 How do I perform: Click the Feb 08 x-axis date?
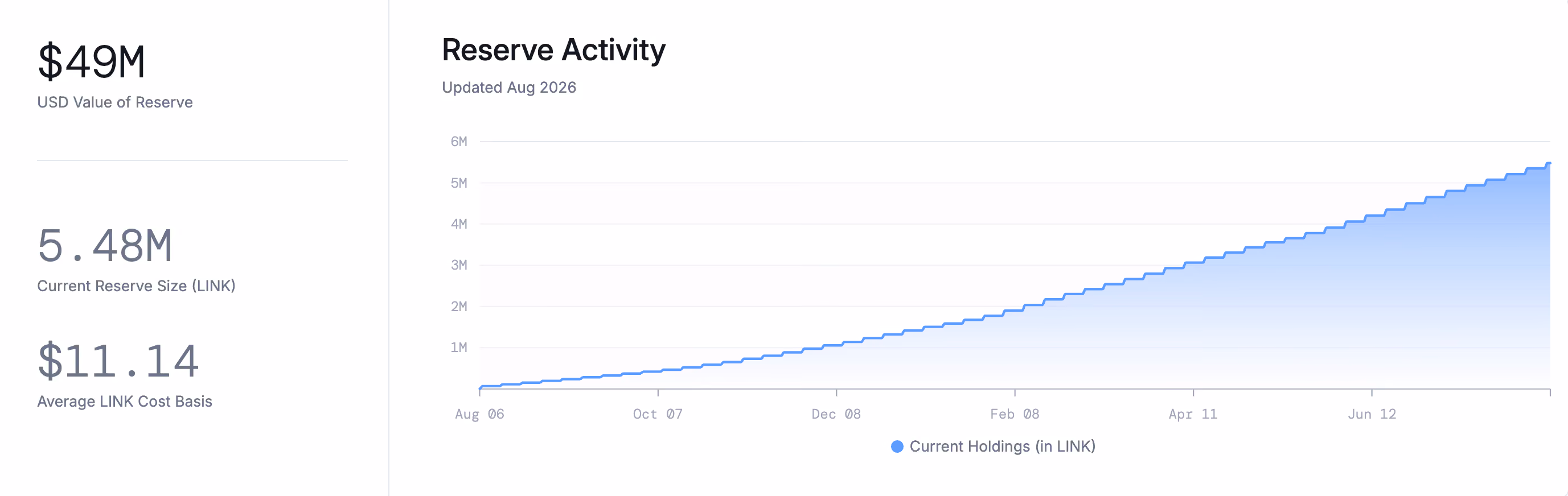click(1015, 414)
